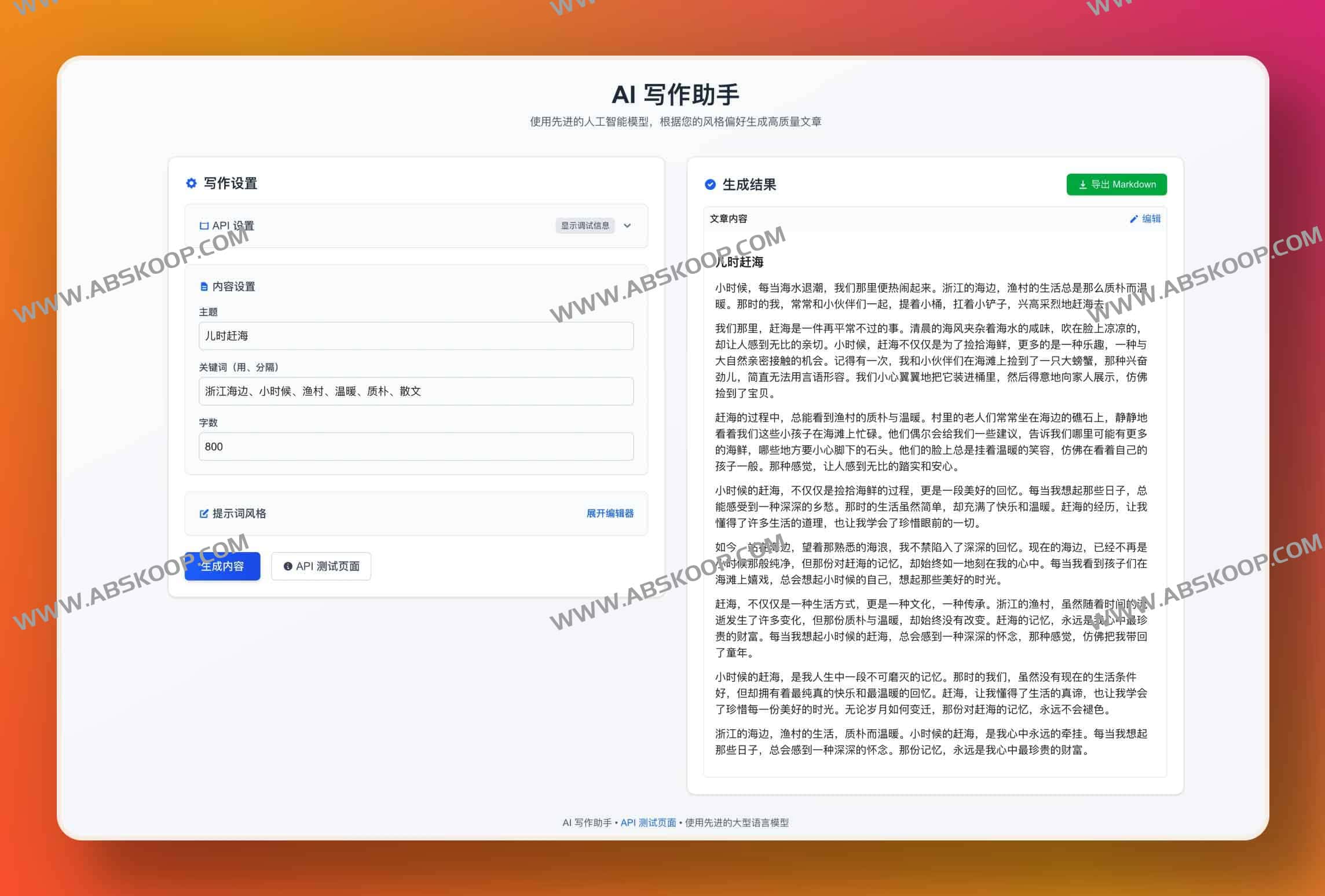Click the info icon inside API 测试页面 button
1325x896 pixels.
pos(288,566)
